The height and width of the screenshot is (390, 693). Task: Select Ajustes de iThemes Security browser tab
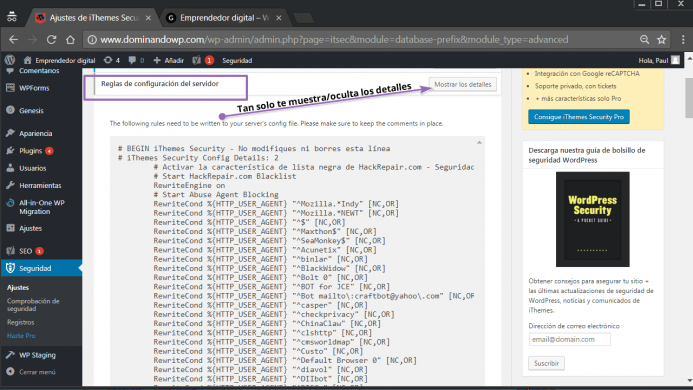click(93, 18)
